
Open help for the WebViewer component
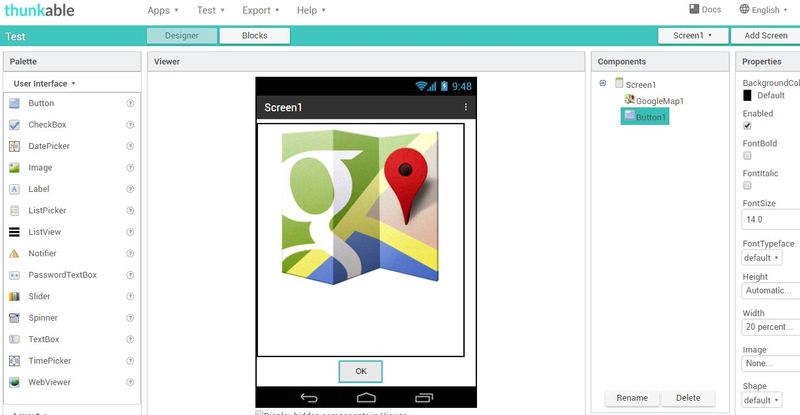[x=130, y=382]
